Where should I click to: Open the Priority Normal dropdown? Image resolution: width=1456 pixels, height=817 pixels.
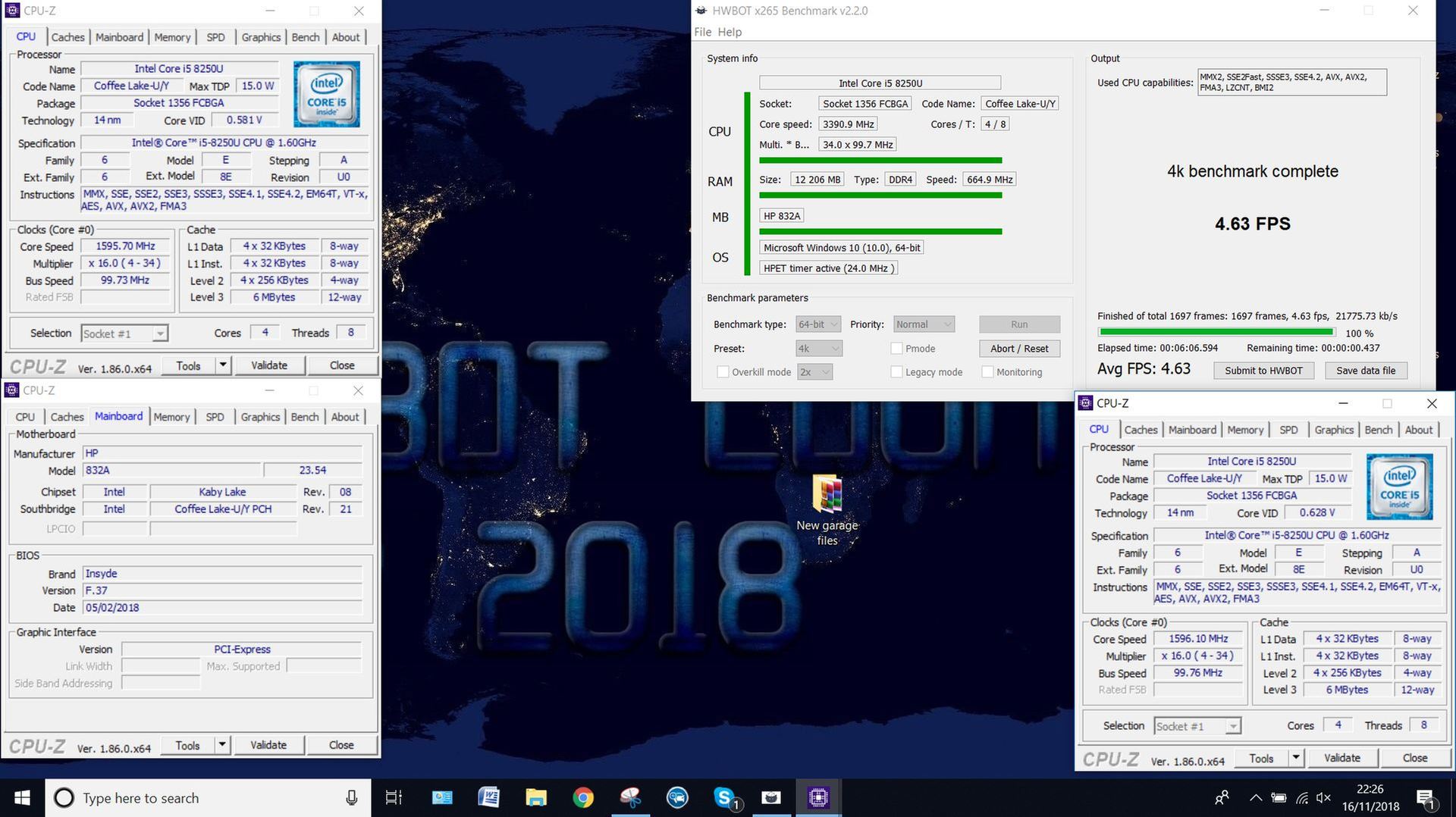pyautogui.click(x=924, y=324)
